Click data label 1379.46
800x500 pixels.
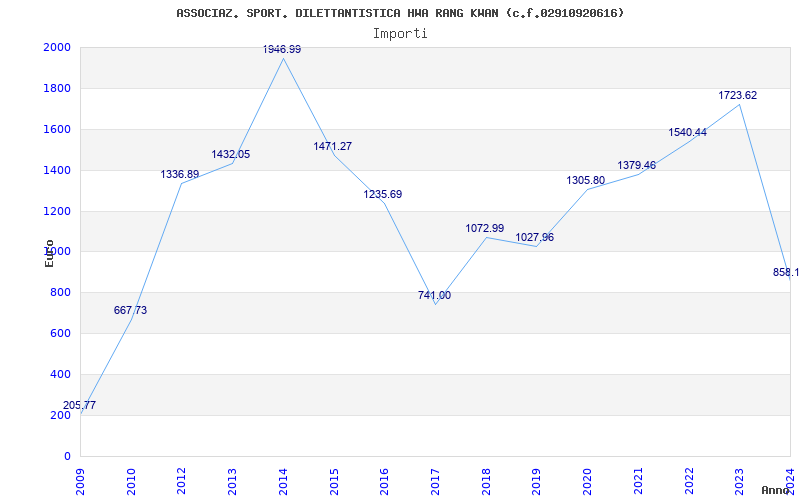(637, 165)
